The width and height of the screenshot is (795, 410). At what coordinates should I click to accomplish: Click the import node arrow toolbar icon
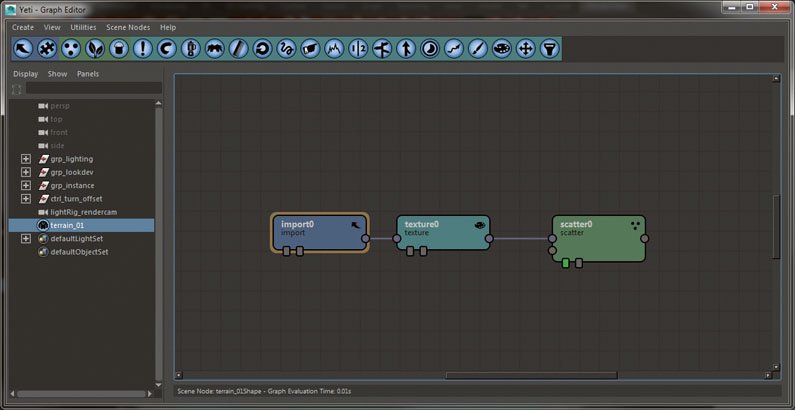pos(23,49)
